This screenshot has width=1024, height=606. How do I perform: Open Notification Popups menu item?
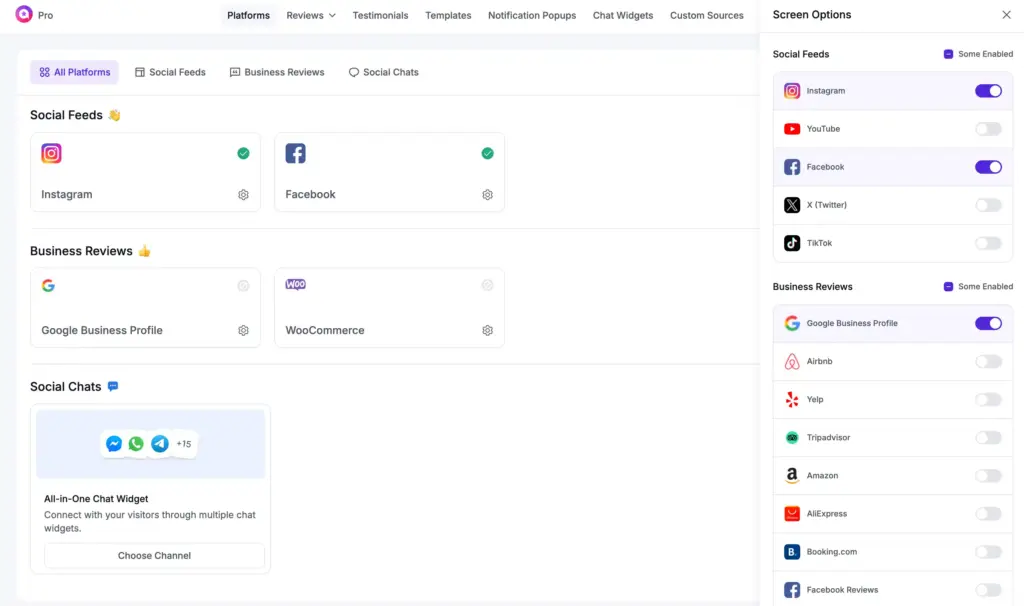(532, 15)
